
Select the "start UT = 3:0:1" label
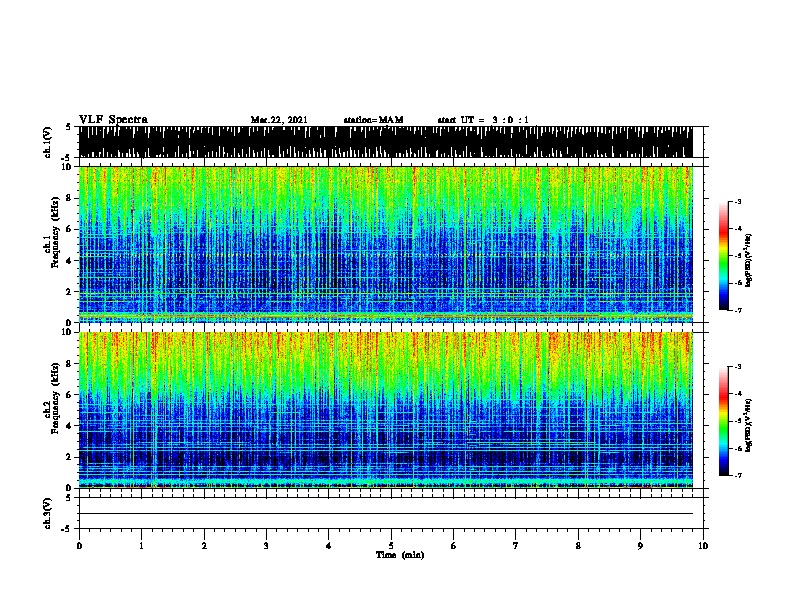pyautogui.click(x=483, y=120)
